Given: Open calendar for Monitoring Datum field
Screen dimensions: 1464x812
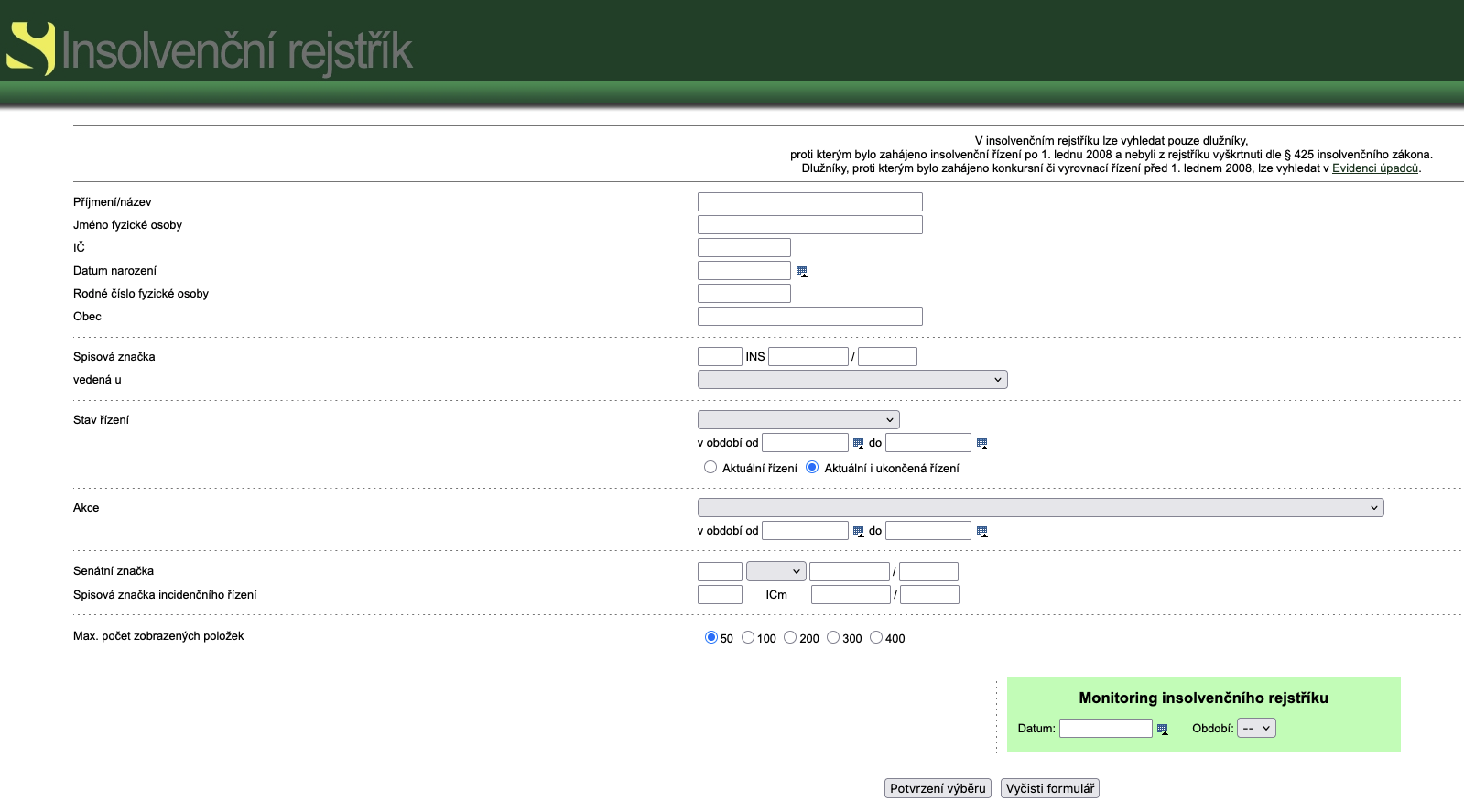Looking at the screenshot, I should [1162, 729].
